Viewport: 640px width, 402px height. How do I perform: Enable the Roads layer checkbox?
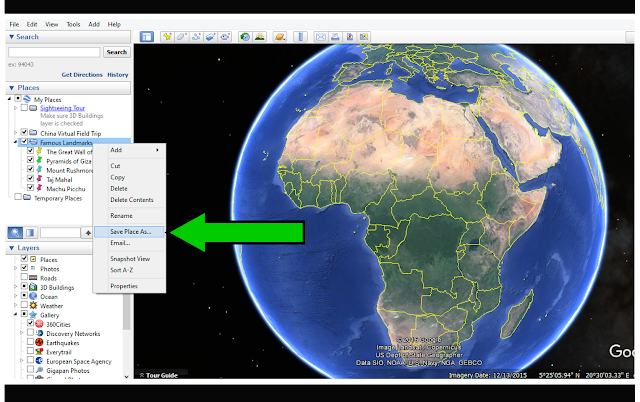pos(24,277)
